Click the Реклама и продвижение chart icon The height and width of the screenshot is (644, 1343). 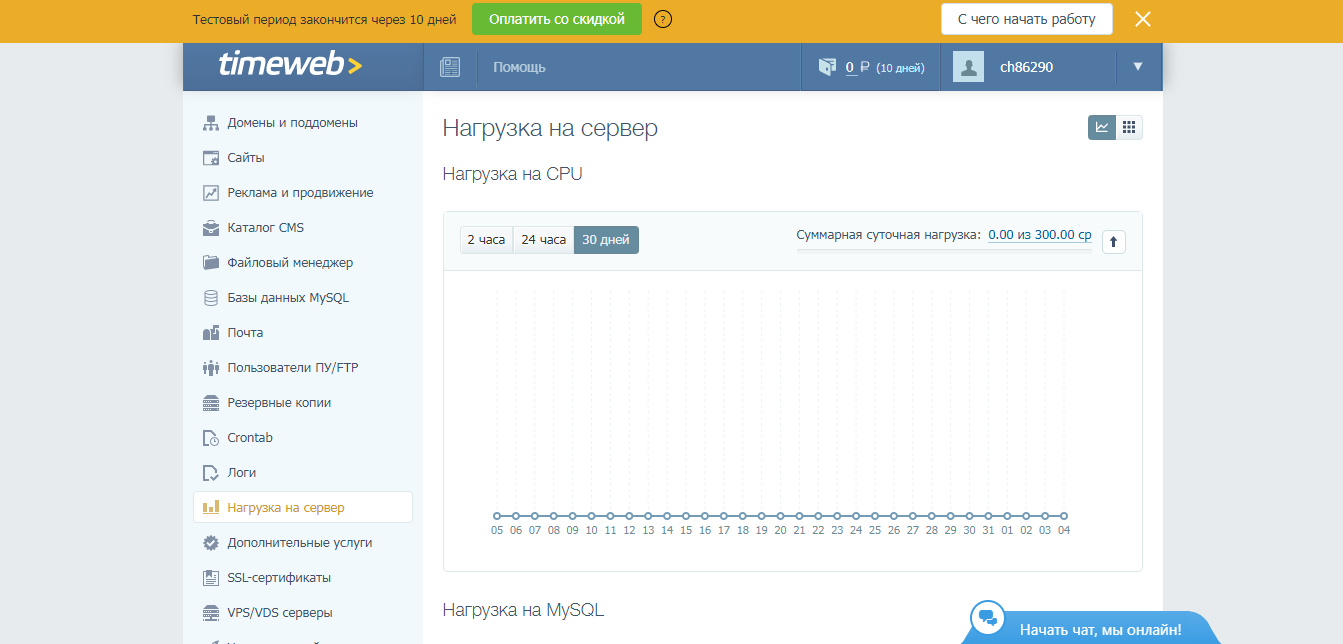[x=210, y=193]
